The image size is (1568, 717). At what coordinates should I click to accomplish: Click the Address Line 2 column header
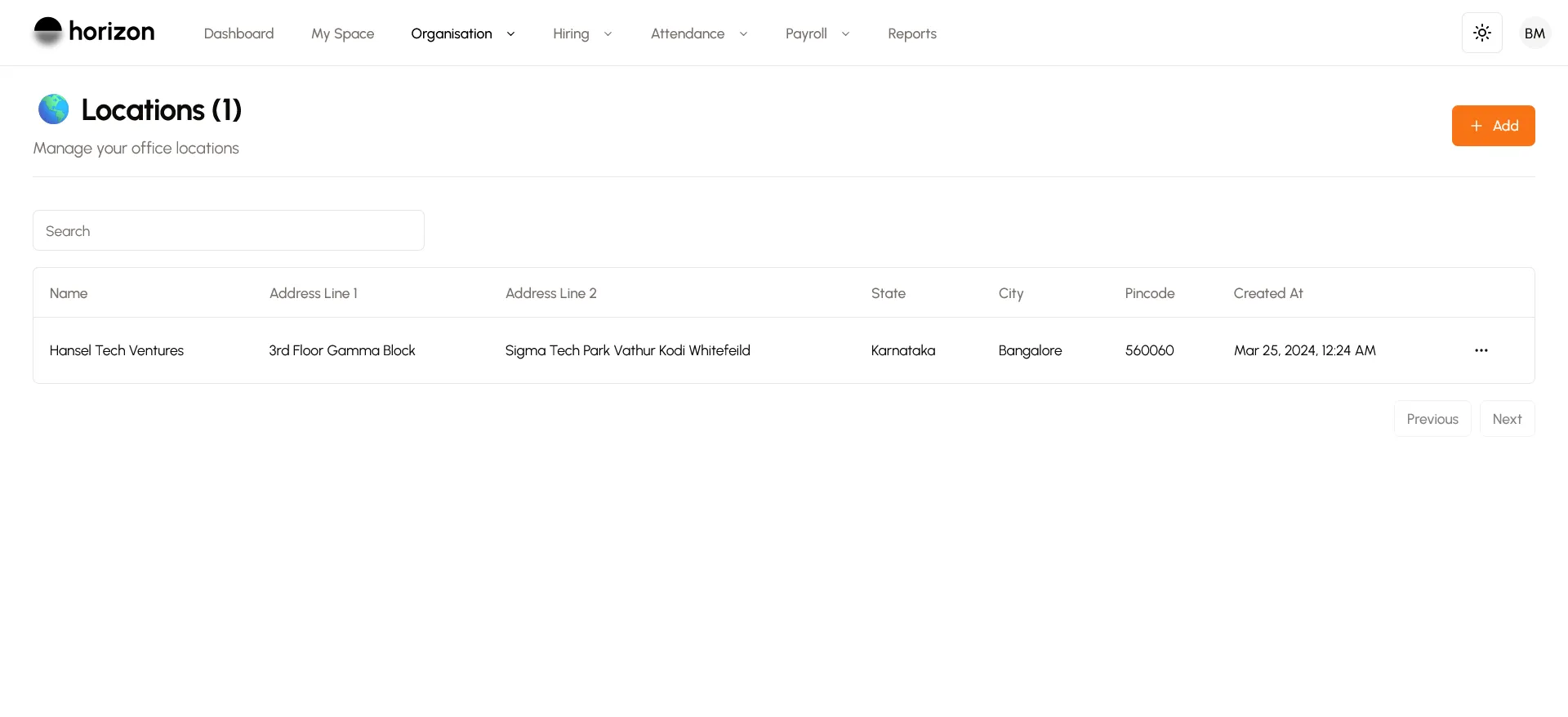tap(551, 293)
